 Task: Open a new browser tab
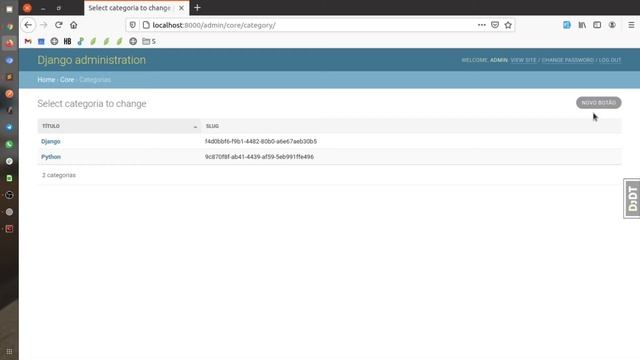click(x=197, y=8)
